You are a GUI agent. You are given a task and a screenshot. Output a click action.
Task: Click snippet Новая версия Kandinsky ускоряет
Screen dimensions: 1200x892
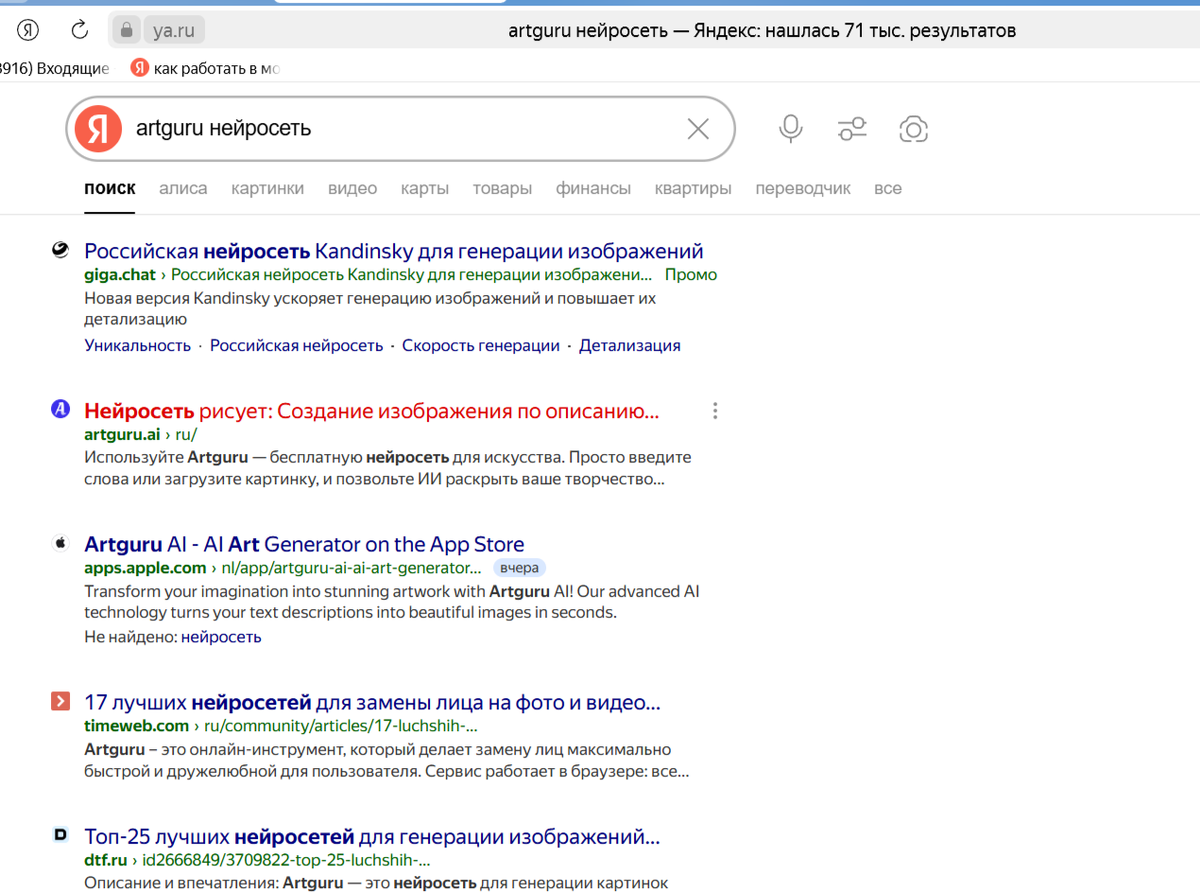point(370,309)
